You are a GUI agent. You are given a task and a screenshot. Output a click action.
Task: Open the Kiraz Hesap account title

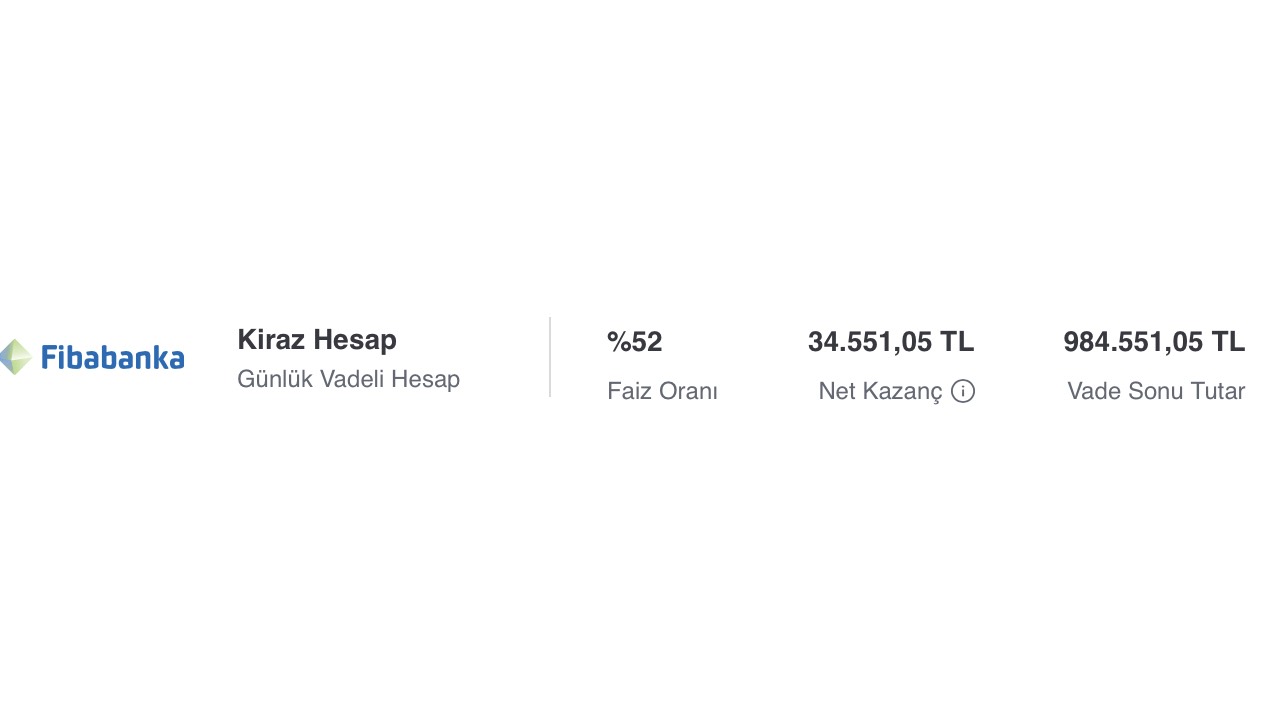click(317, 340)
